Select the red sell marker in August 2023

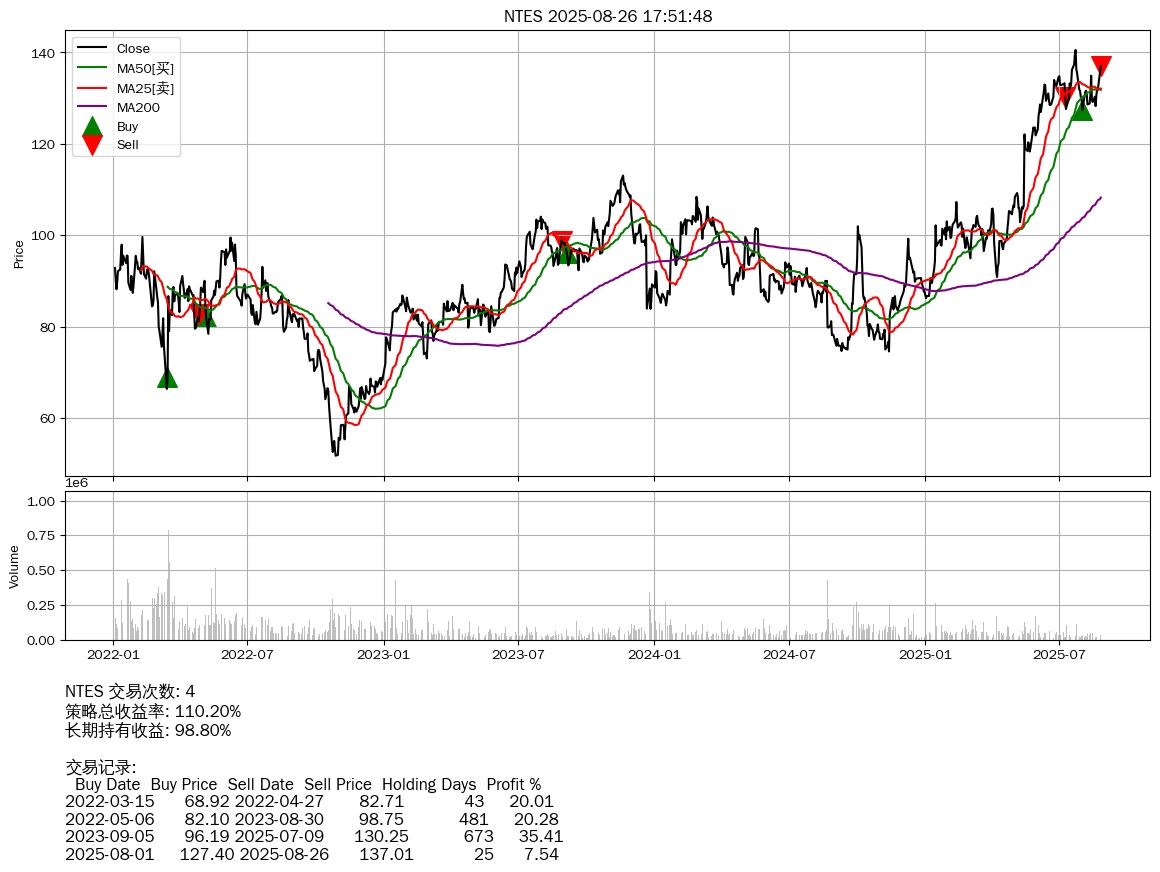[x=561, y=242]
